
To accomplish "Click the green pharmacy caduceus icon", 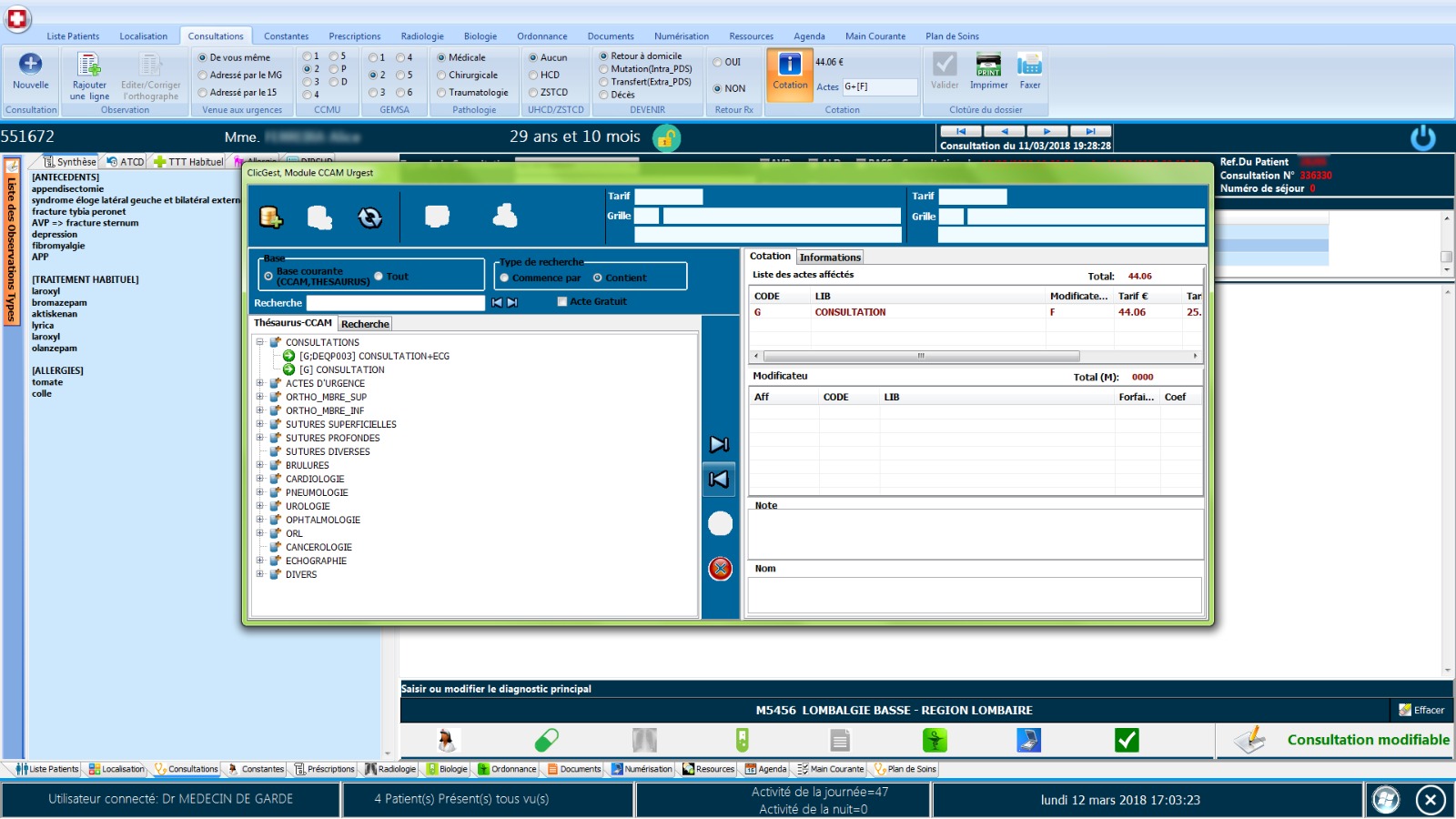I will pyautogui.click(x=935, y=740).
